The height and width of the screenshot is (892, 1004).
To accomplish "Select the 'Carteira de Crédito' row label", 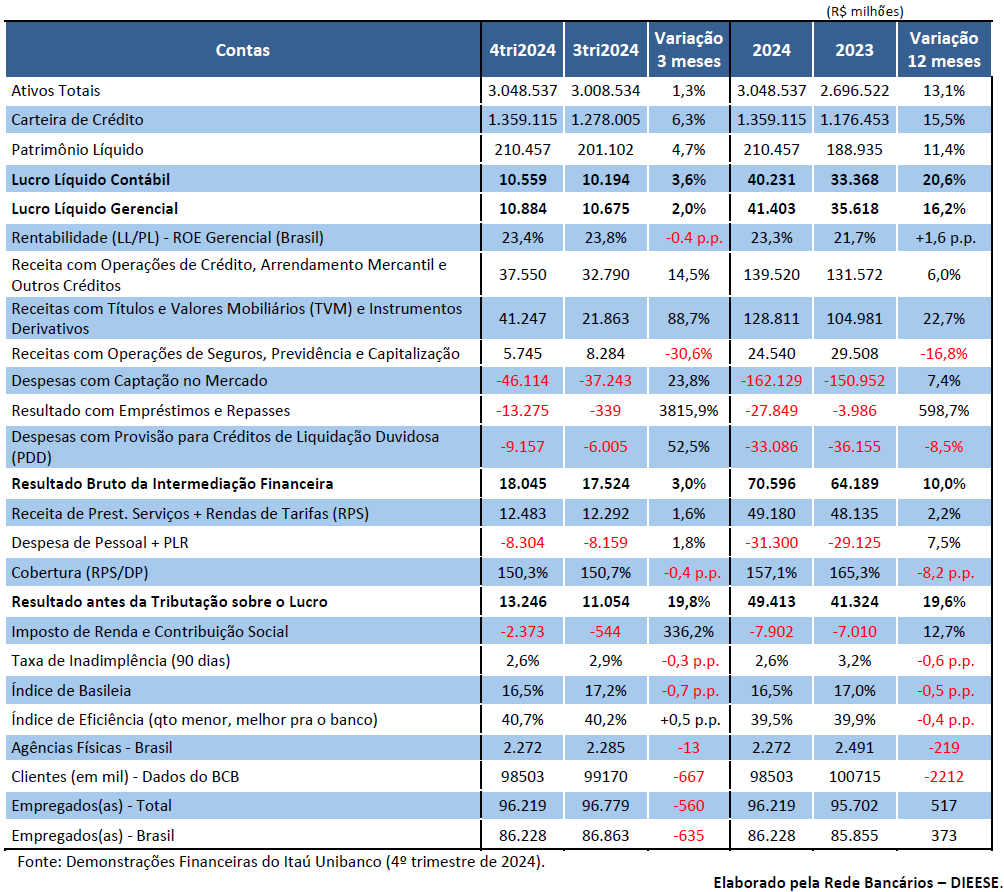I will (77, 120).
